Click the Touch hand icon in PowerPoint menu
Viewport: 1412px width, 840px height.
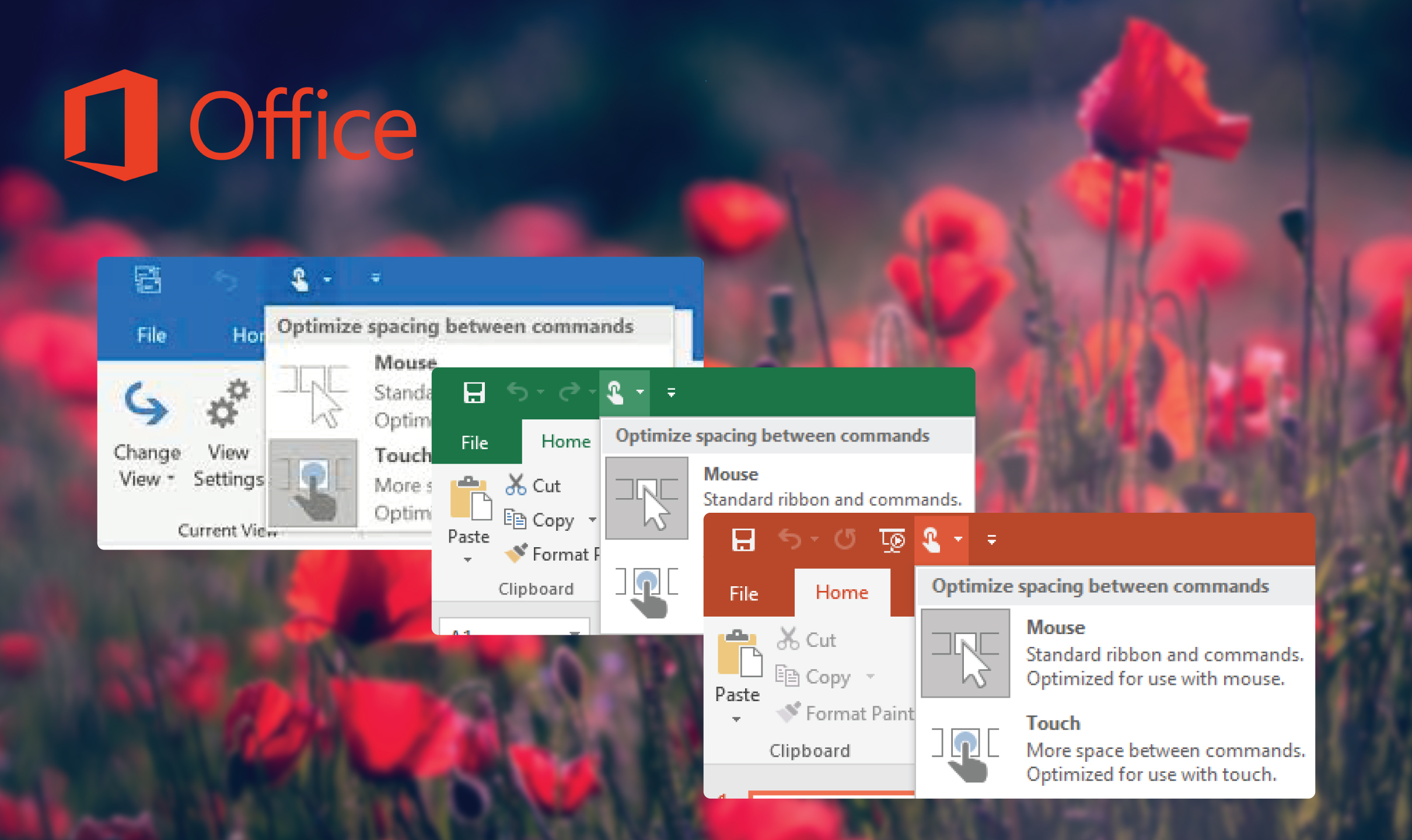965,754
